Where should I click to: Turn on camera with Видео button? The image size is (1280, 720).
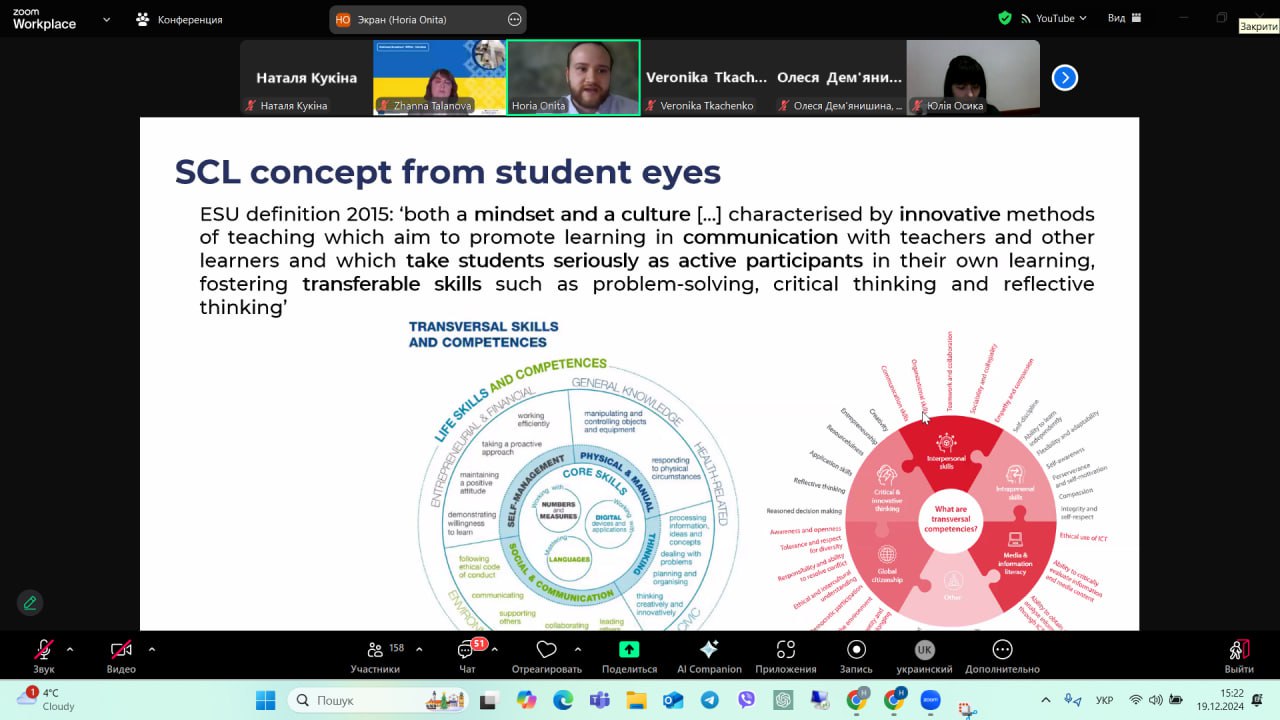pos(121,655)
